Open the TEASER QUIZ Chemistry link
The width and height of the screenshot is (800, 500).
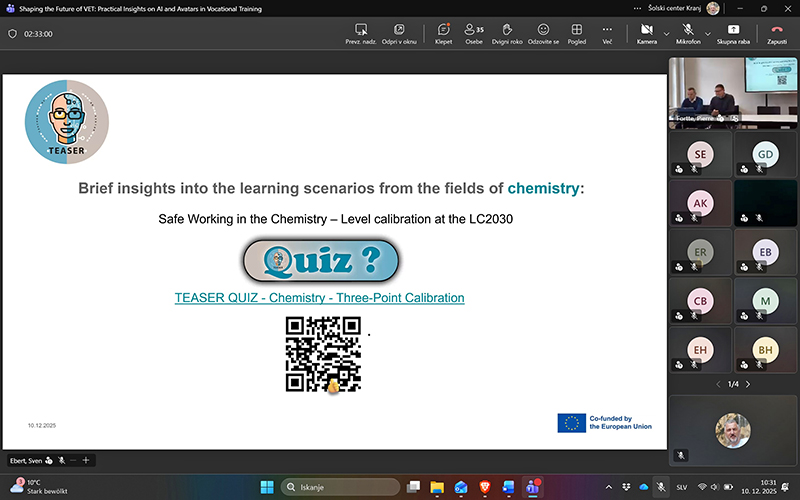pos(319,298)
